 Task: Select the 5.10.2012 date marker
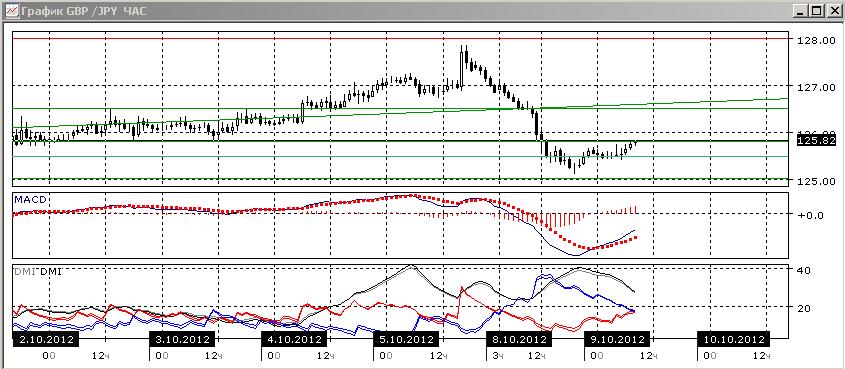(x=406, y=340)
